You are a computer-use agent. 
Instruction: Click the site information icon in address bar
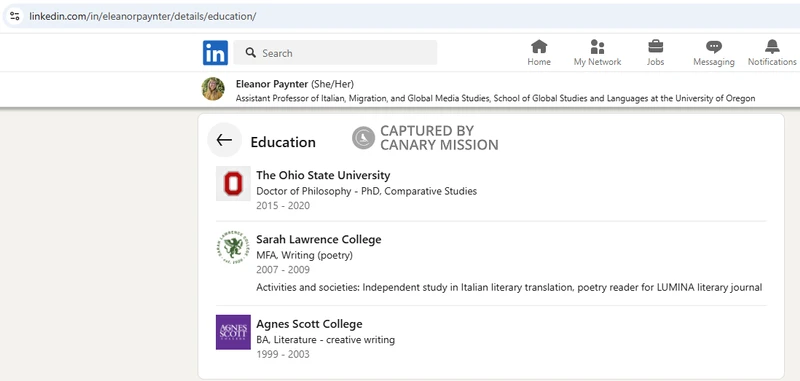click(x=14, y=16)
